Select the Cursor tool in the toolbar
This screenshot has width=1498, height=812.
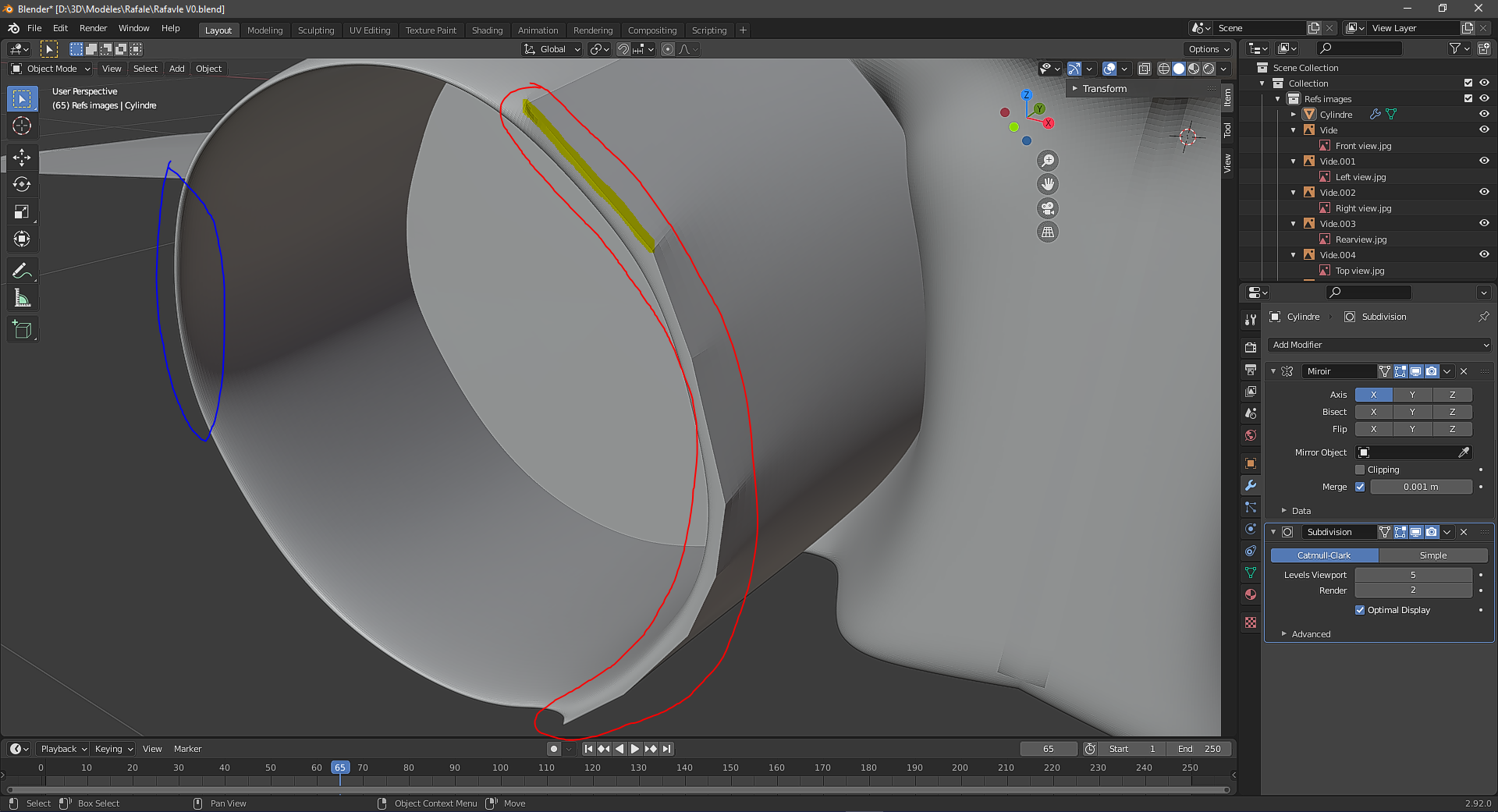pos(22,126)
